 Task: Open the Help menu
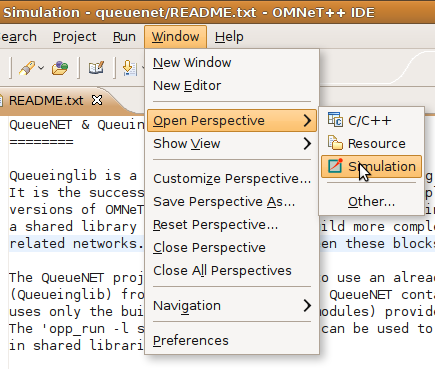pos(229,37)
